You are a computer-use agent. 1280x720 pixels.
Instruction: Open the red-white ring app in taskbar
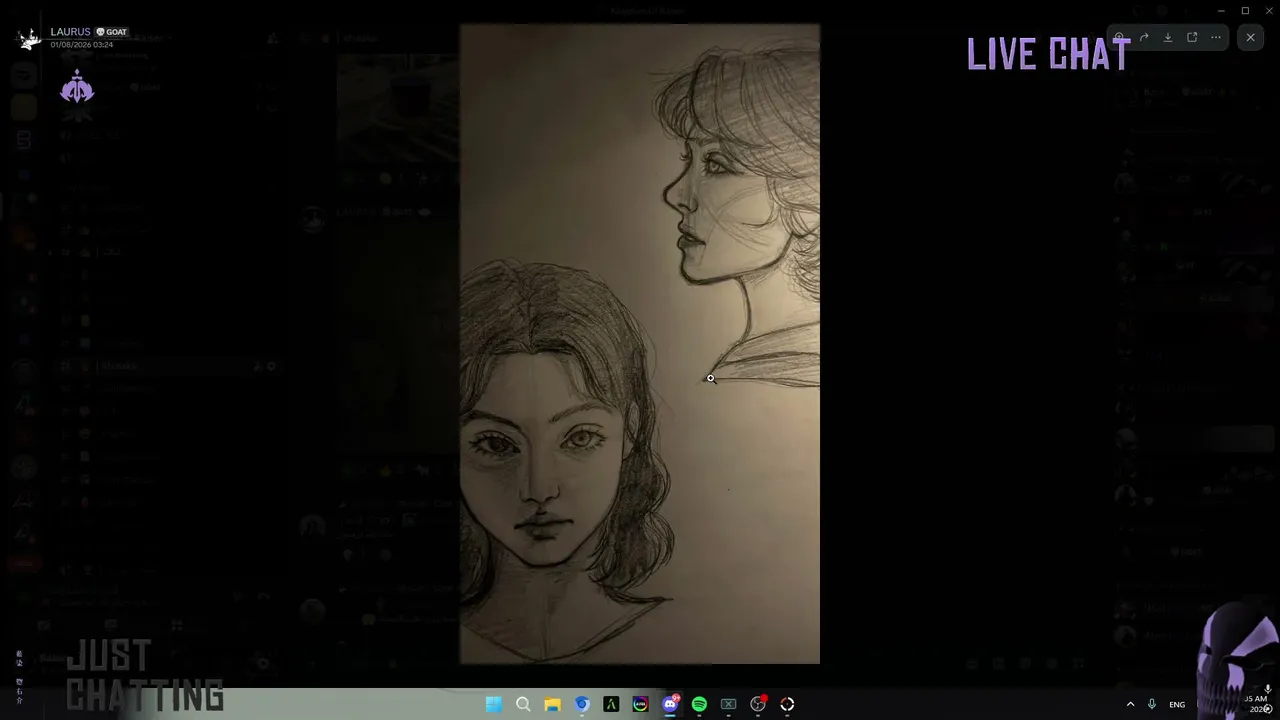(x=787, y=704)
